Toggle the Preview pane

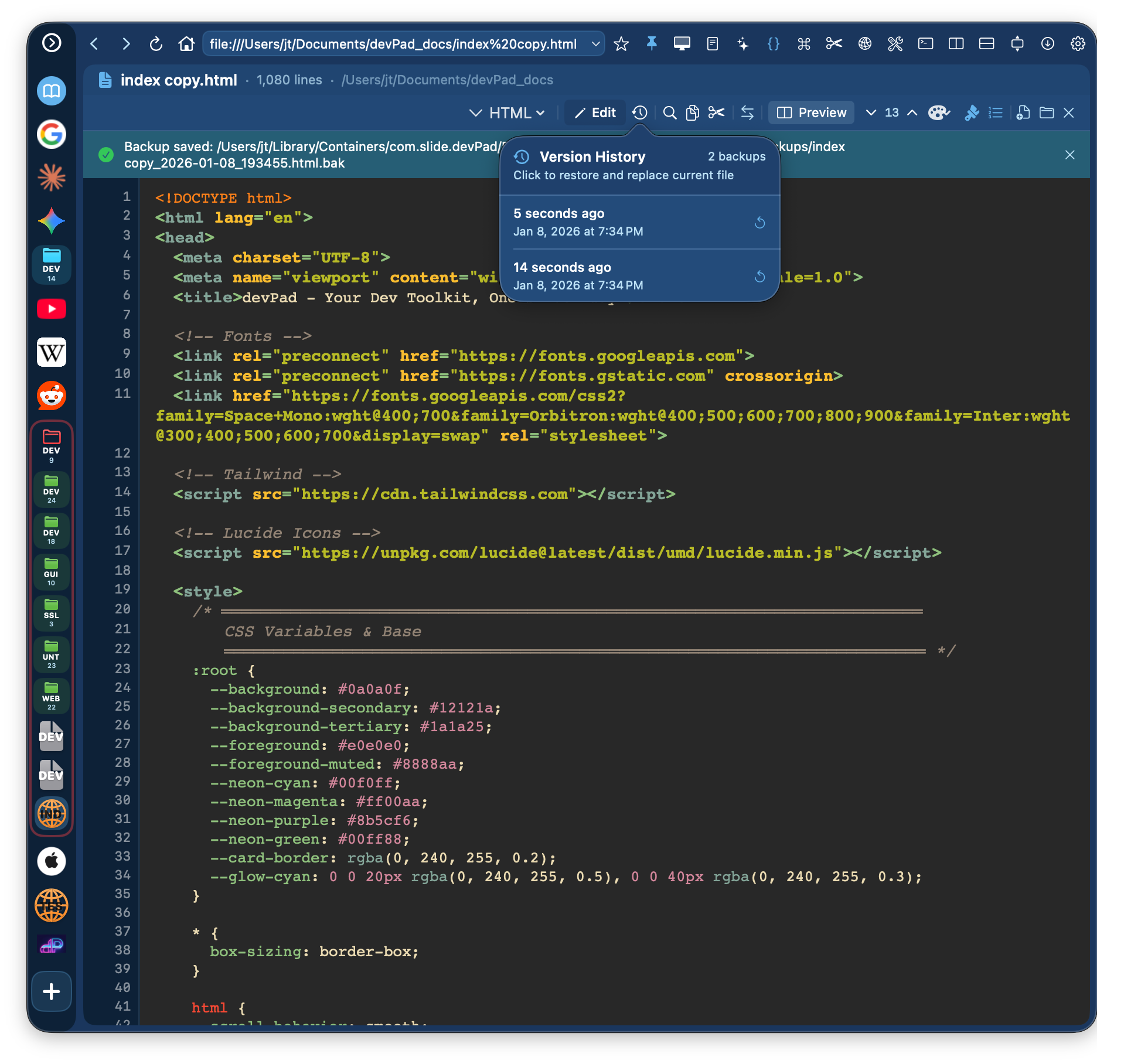(x=811, y=112)
